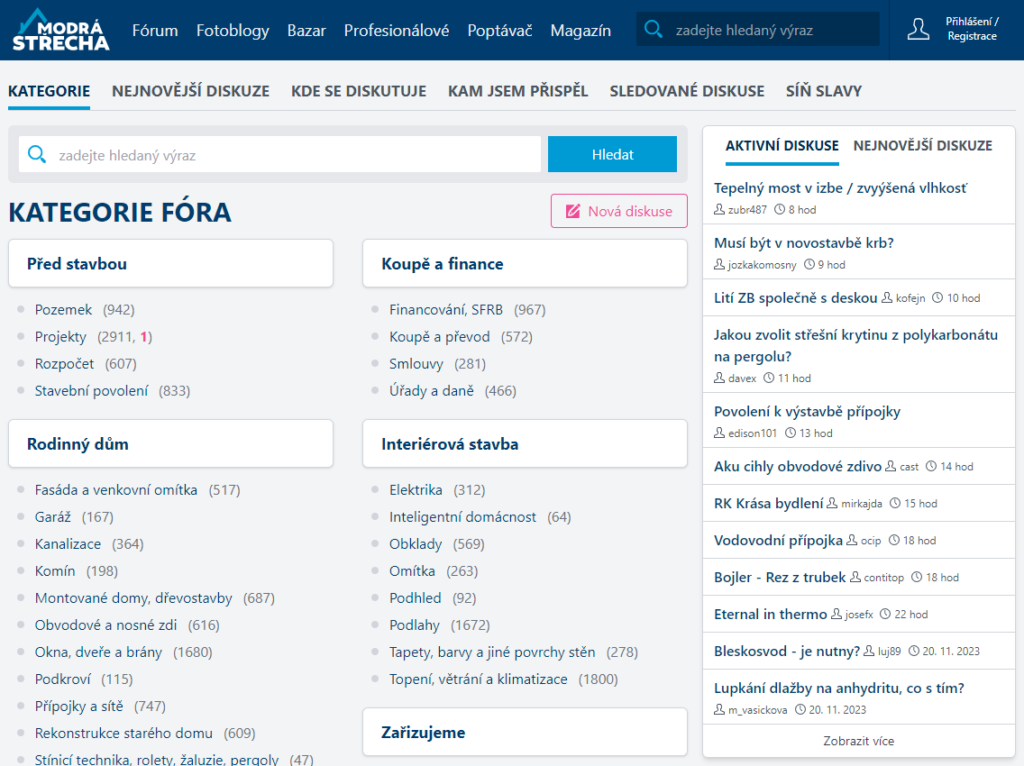The width and height of the screenshot is (1024, 766).
Task: Open Topení, větrání a klimatizace category
Action: point(478,679)
